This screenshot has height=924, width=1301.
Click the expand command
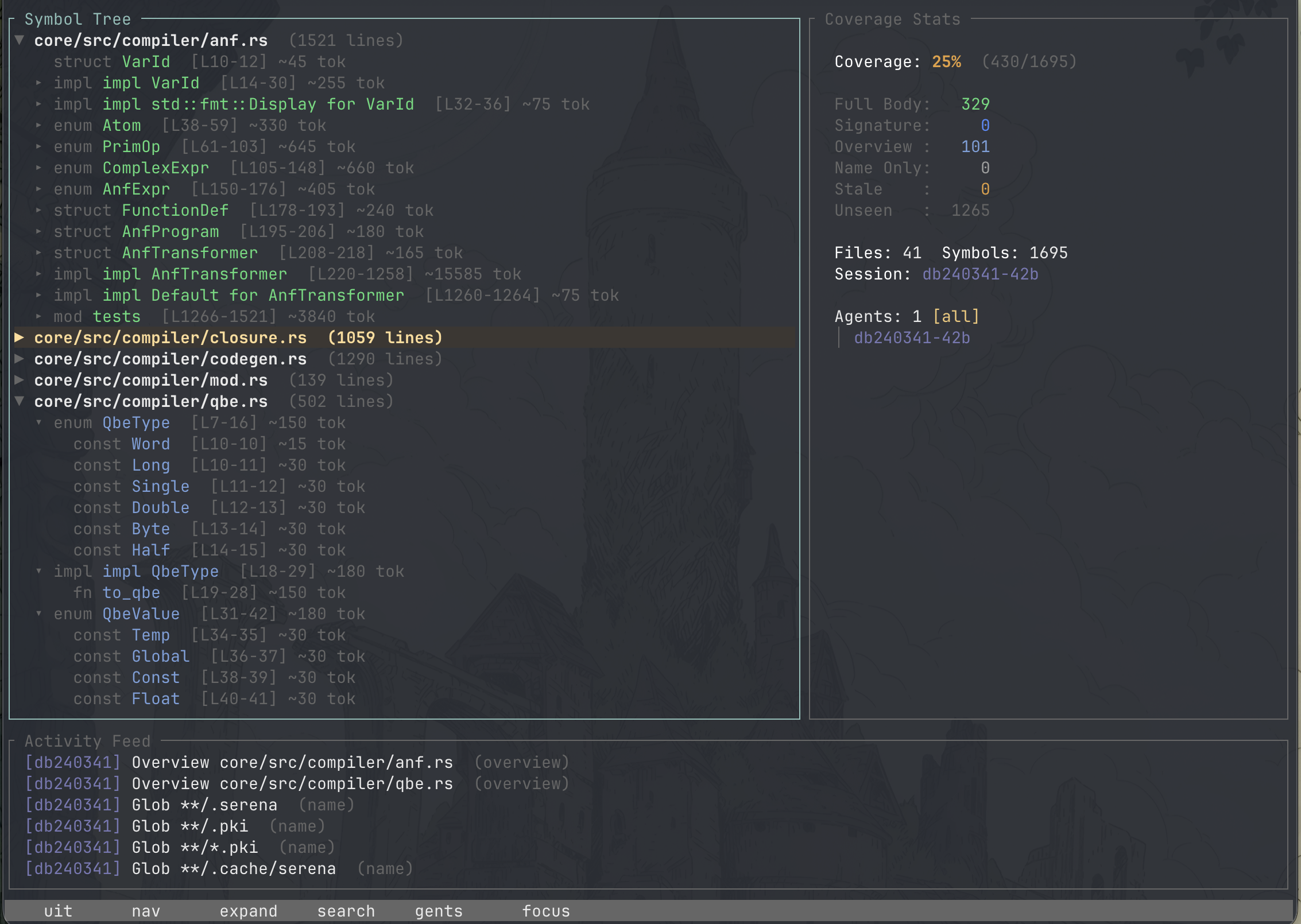point(248,911)
